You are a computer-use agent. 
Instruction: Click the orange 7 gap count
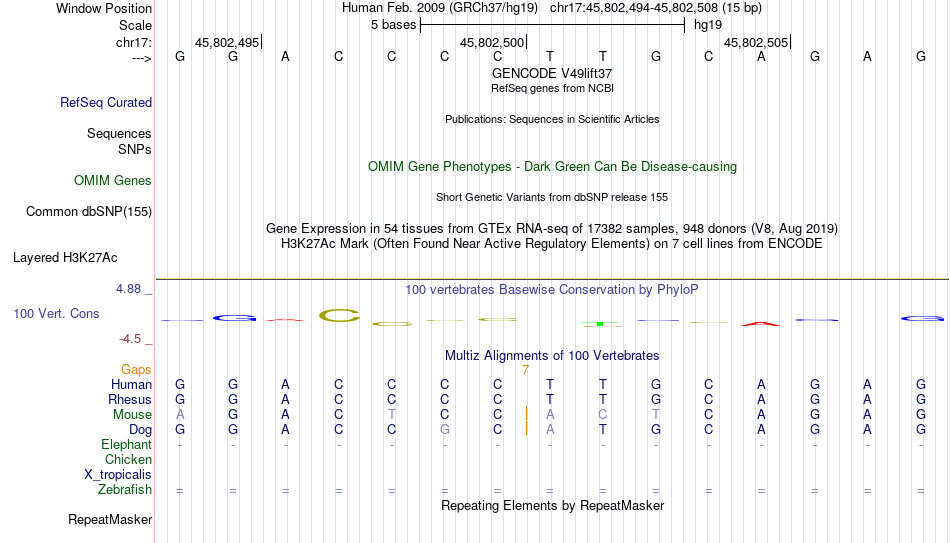coord(525,370)
